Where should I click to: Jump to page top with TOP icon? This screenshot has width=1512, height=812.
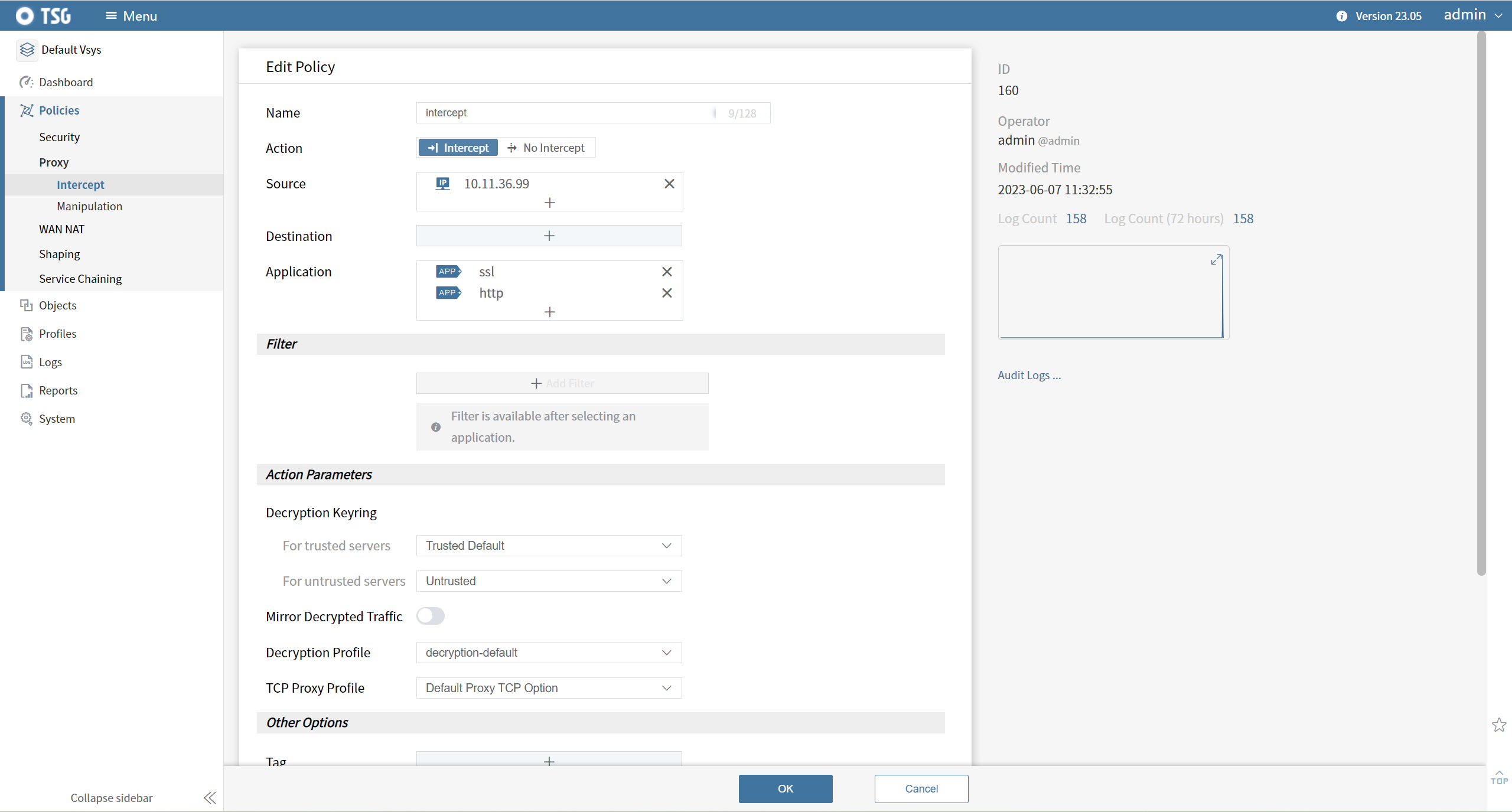(1499, 778)
